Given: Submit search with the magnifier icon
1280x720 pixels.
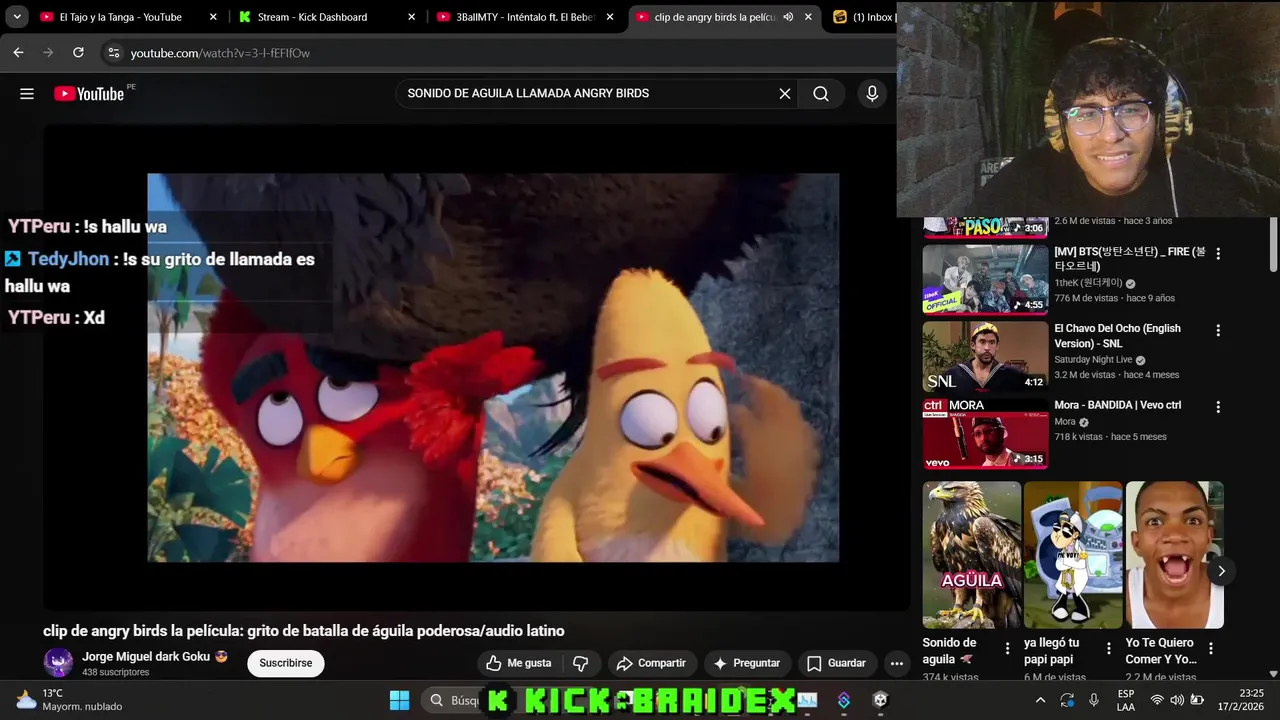Looking at the screenshot, I should (x=821, y=93).
